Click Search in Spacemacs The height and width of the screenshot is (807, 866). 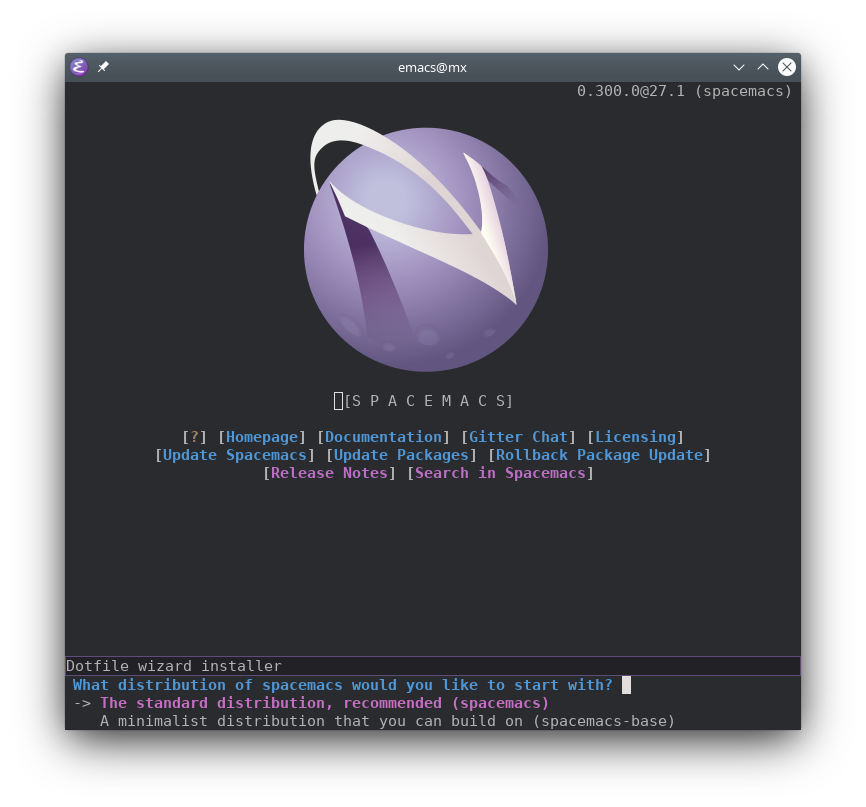[x=500, y=473]
